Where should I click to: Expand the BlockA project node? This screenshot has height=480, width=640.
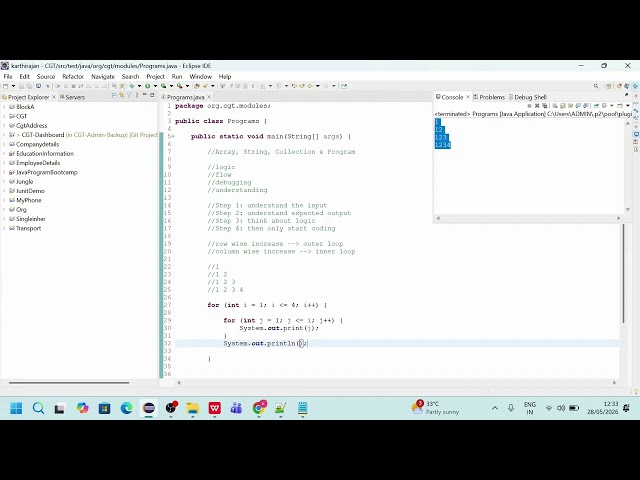click(x=4, y=107)
